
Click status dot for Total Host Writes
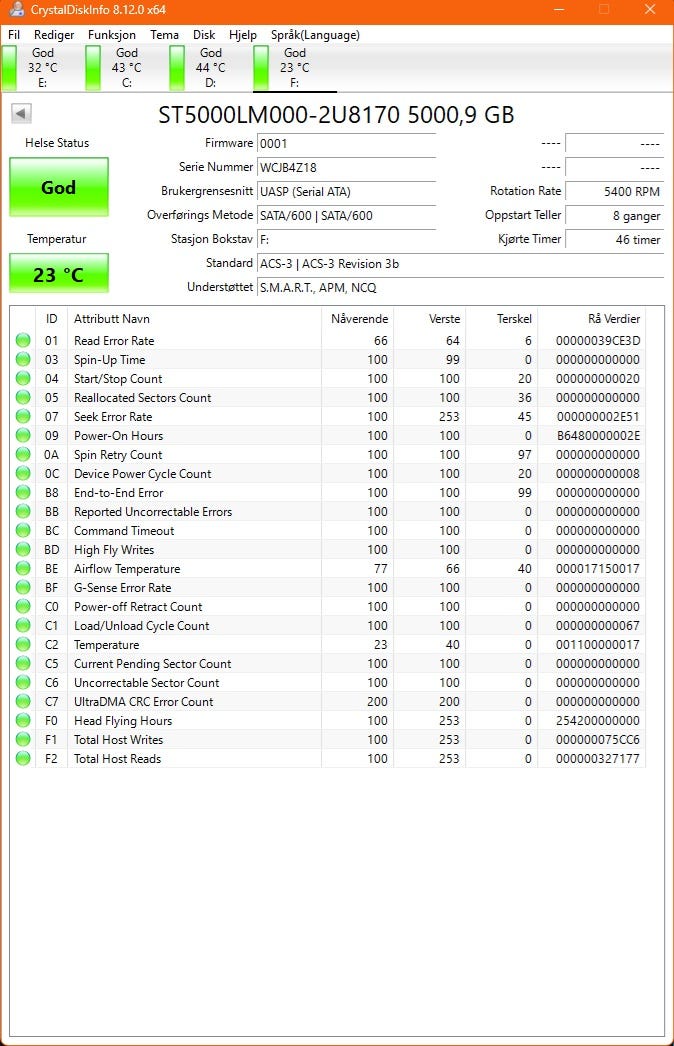point(23,739)
